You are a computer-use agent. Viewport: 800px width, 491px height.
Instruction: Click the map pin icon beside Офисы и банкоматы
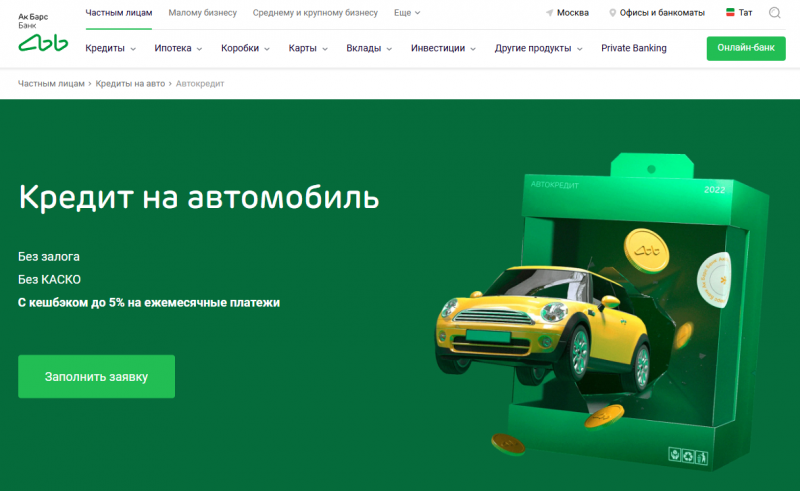pos(612,13)
